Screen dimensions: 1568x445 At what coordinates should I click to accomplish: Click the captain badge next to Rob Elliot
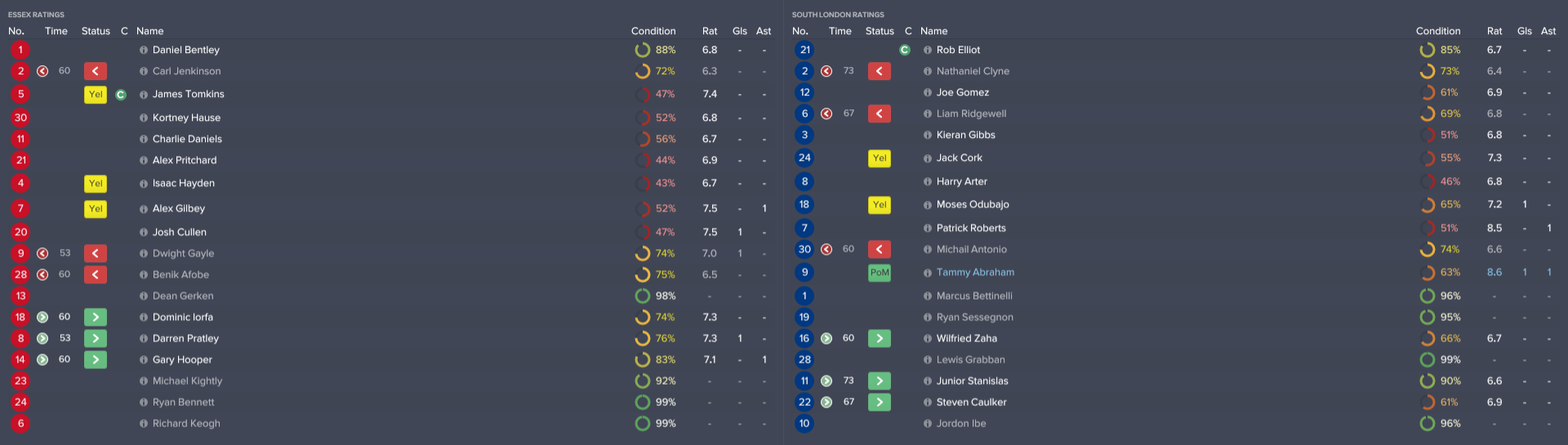[x=905, y=50]
